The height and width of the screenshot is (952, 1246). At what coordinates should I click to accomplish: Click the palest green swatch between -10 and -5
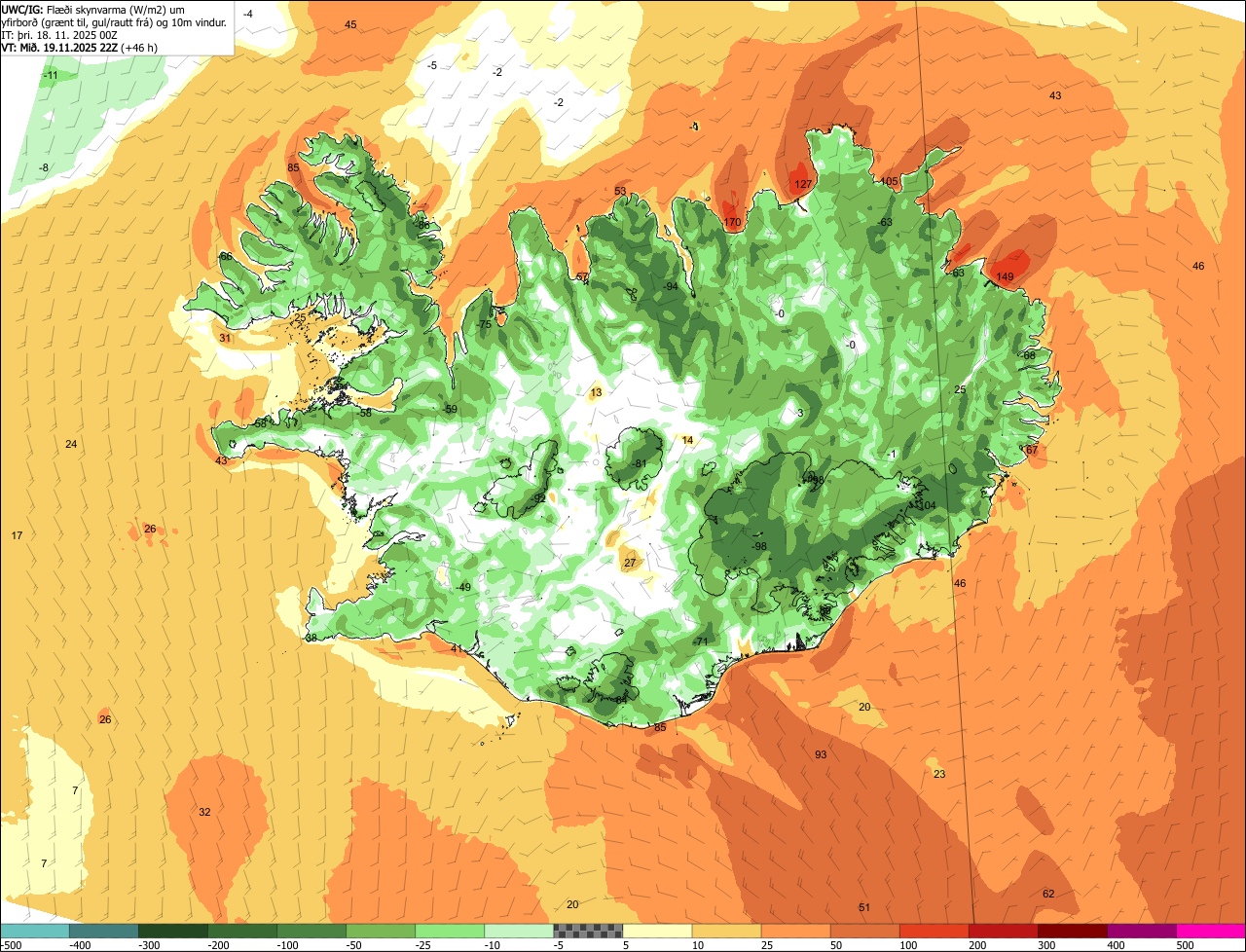tap(519, 931)
